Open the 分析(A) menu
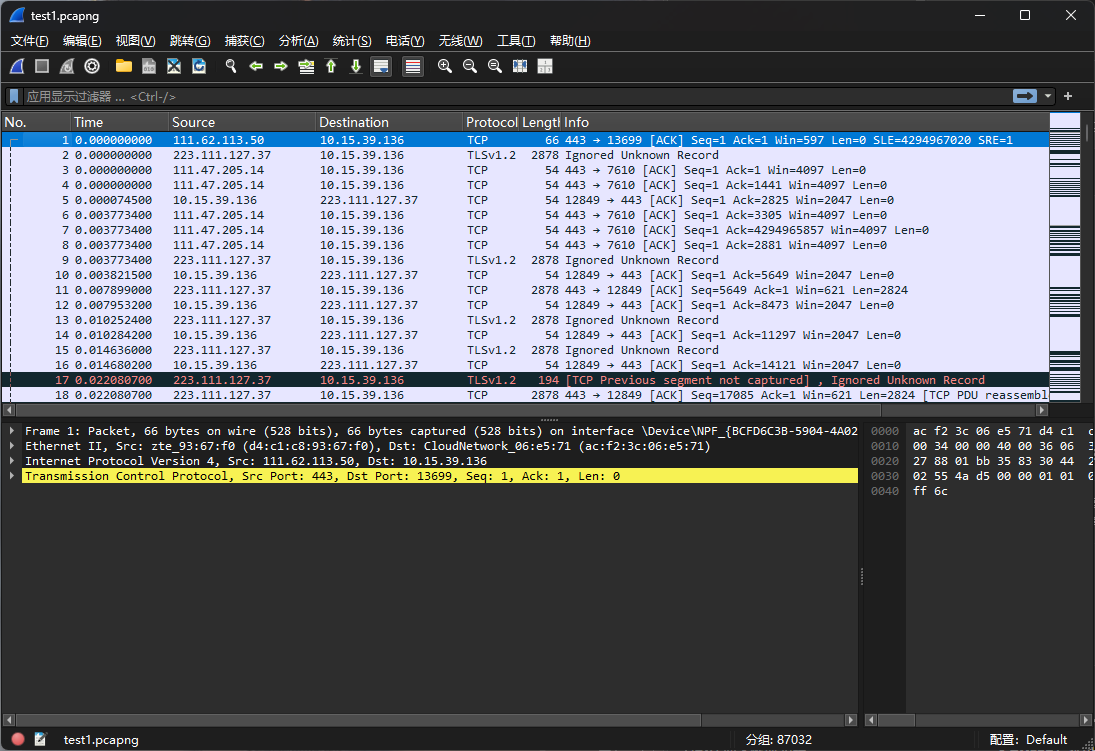Image resolution: width=1095 pixels, height=751 pixels. (x=298, y=41)
